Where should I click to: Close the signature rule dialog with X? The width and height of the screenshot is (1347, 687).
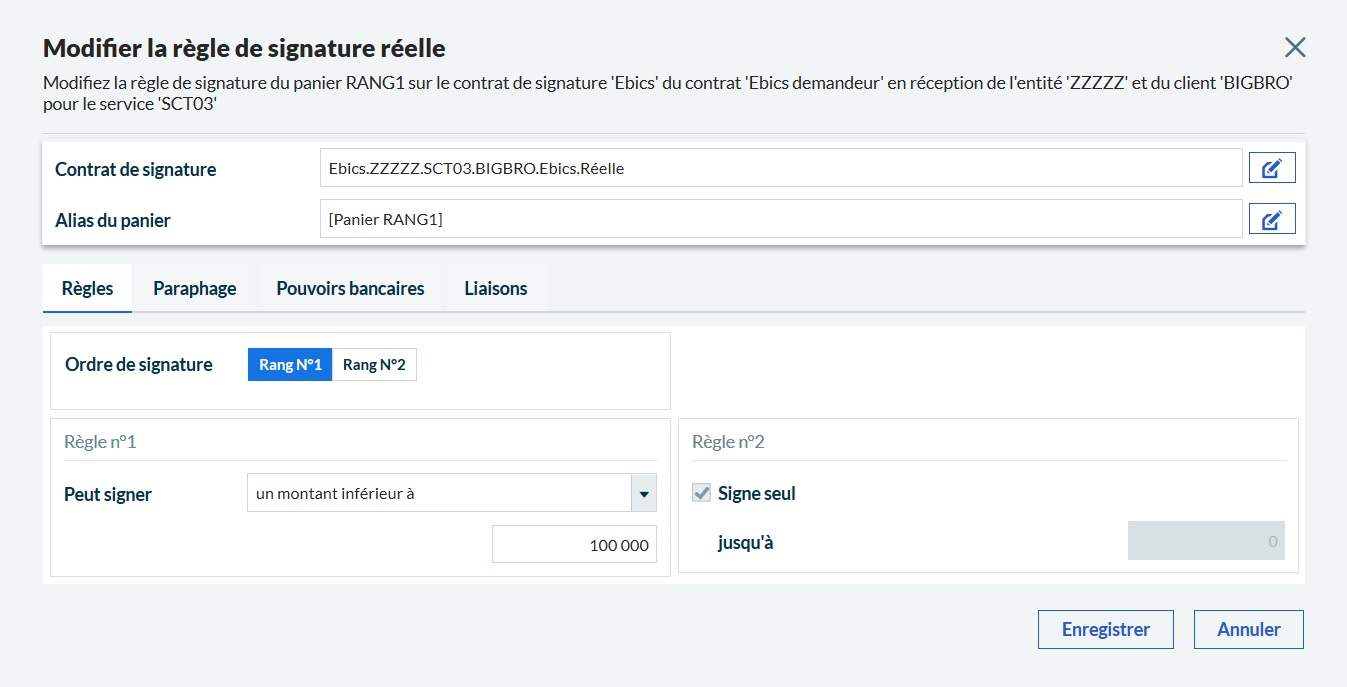click(x=1295, y=47)
